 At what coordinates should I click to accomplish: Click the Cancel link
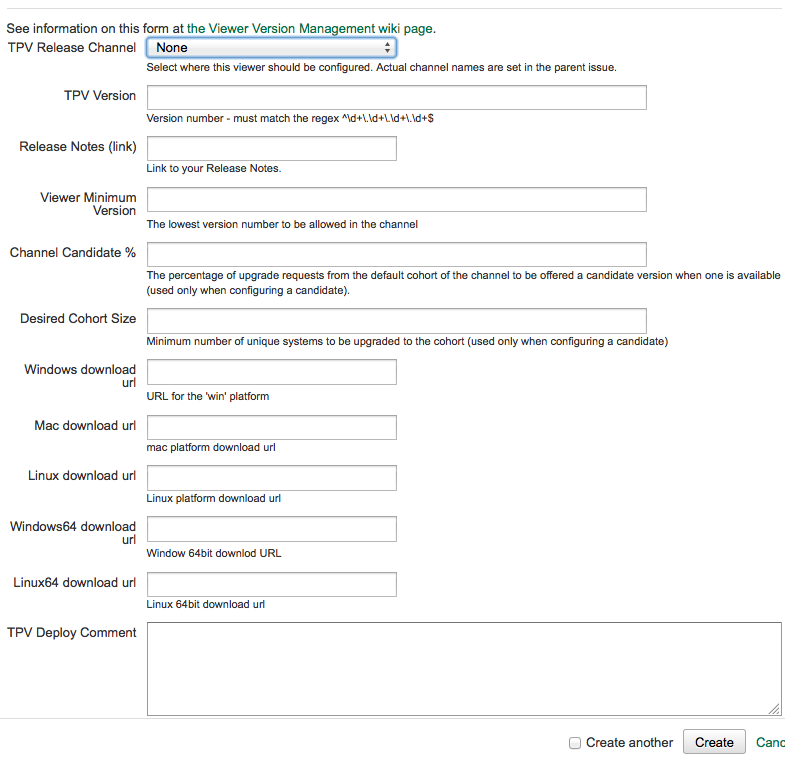click(x=770, y=742)
